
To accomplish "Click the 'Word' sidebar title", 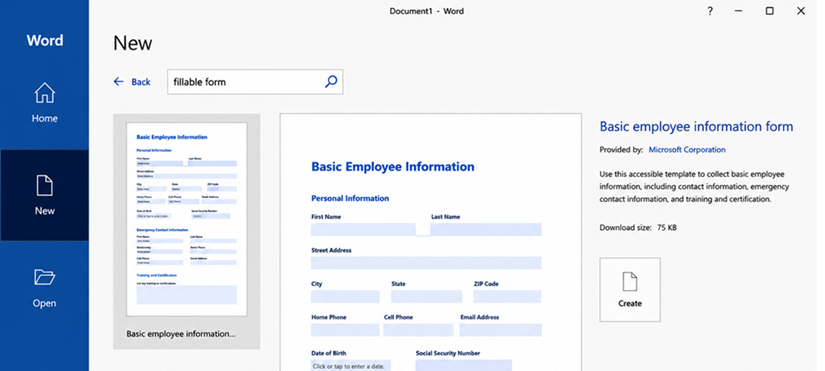I will [x=45, y=41].
